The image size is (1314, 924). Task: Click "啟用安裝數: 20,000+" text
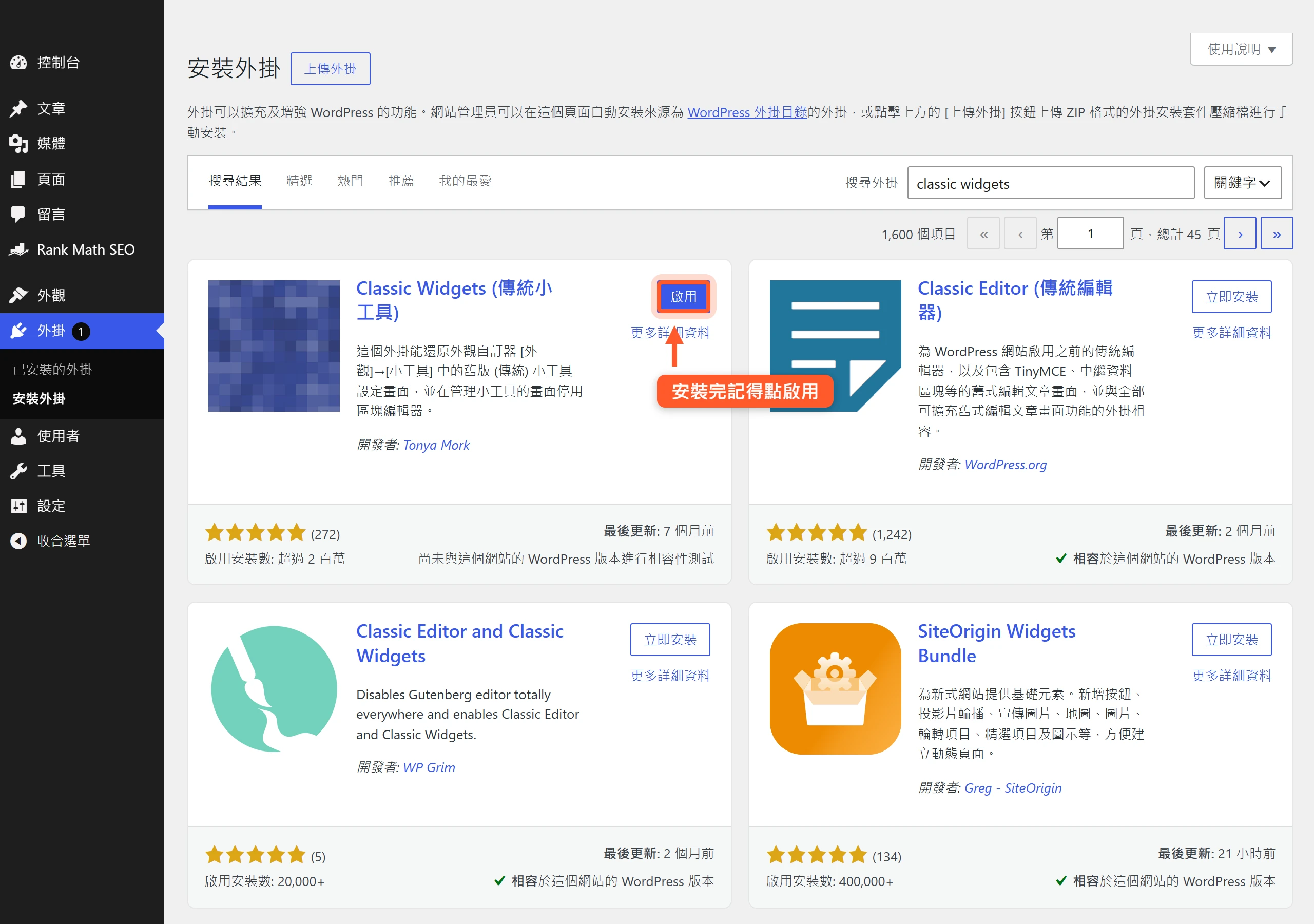264,881
